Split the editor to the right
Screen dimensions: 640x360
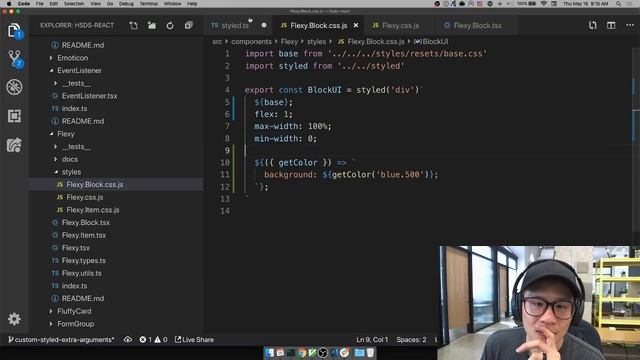coord(611,25)
